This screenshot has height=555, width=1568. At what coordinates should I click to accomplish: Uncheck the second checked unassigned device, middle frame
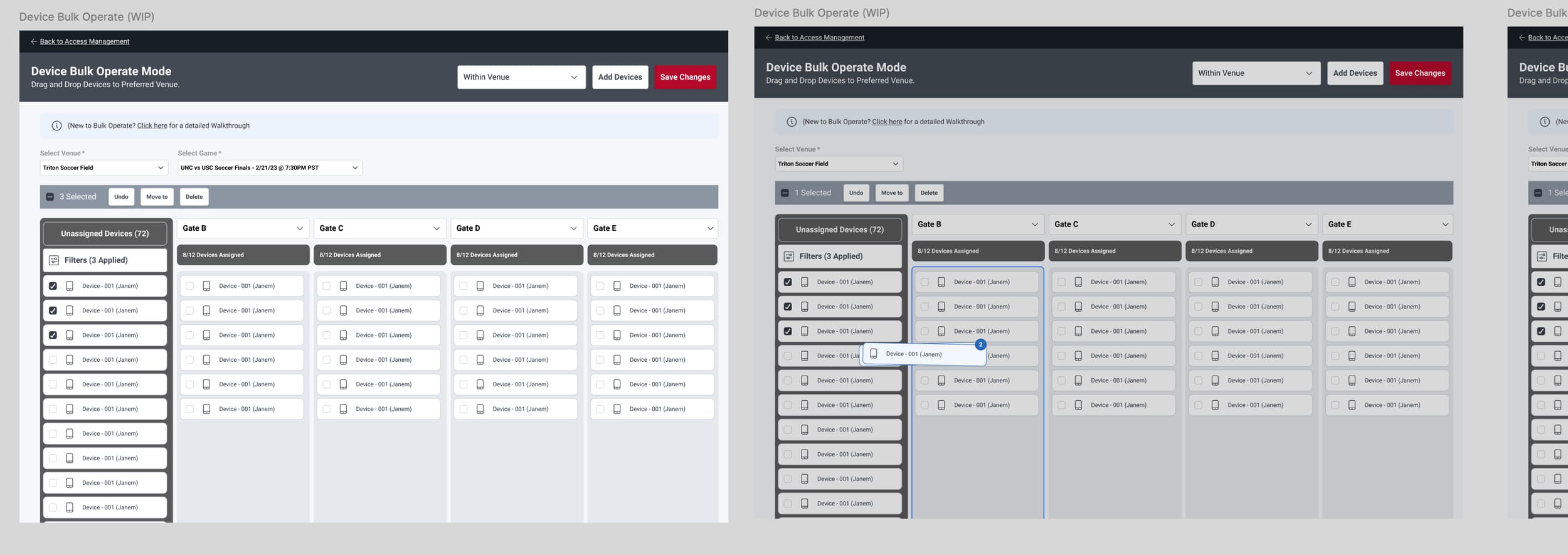coord(788,307)
